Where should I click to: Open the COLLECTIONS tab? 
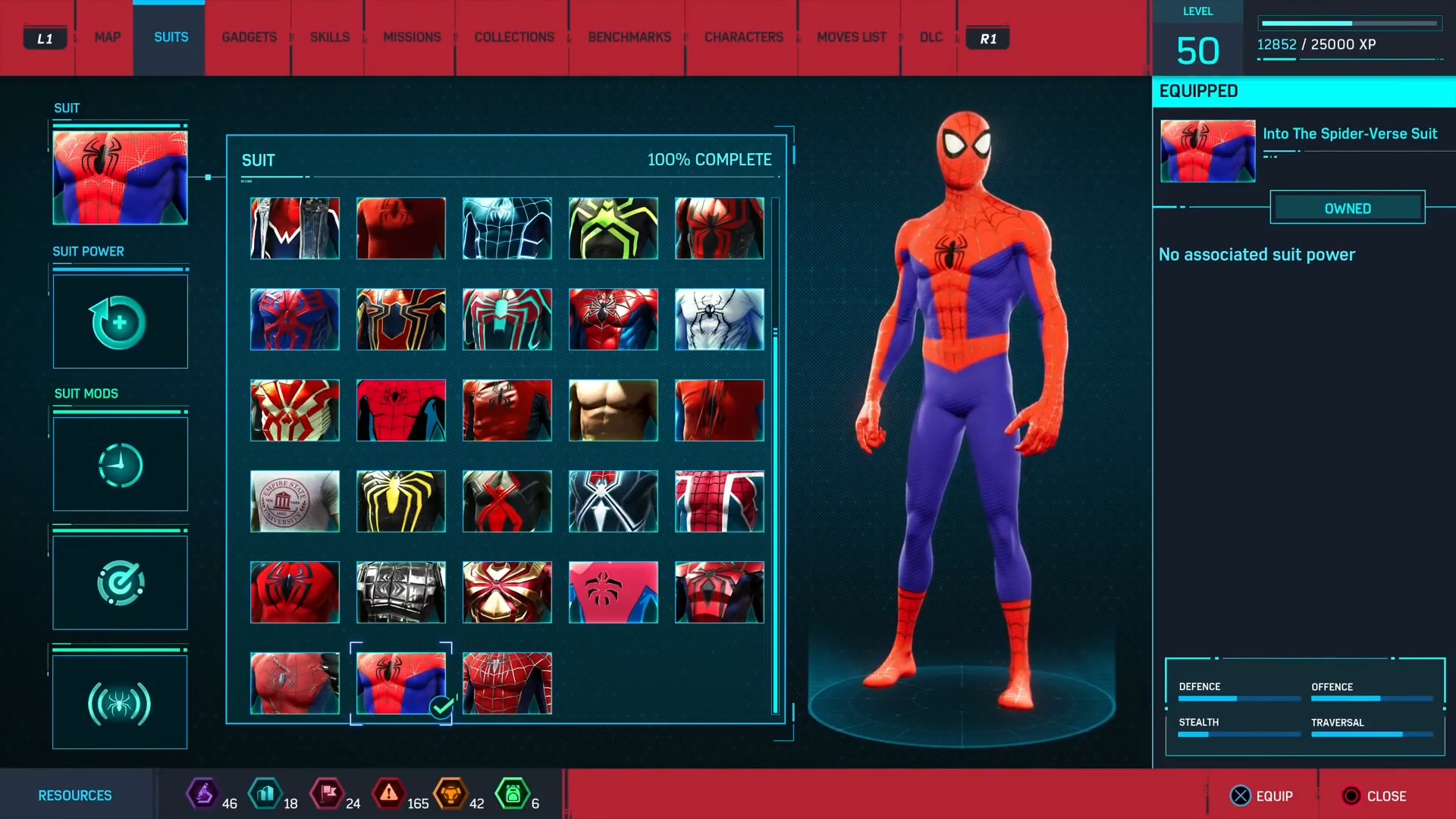(x=514, y=37)
